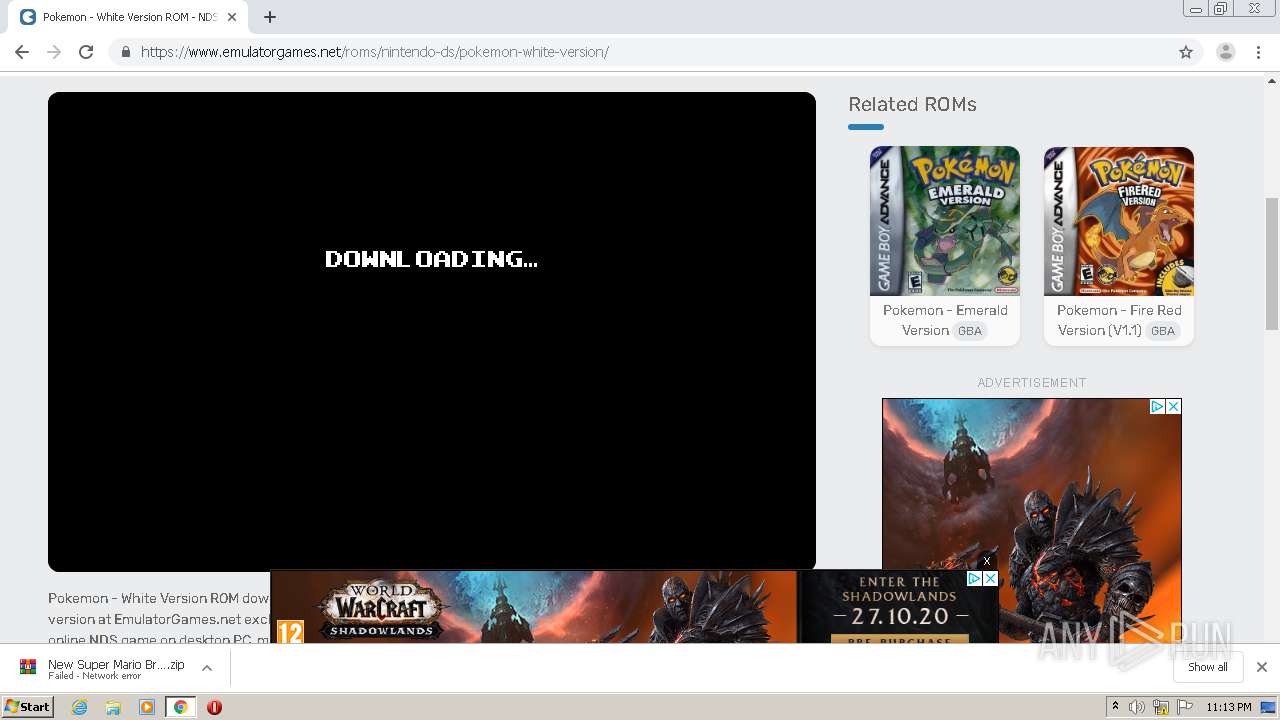Open the Opera taskbar icon
This screenshot has height=720, width=1280.
(x=214, y=707)
